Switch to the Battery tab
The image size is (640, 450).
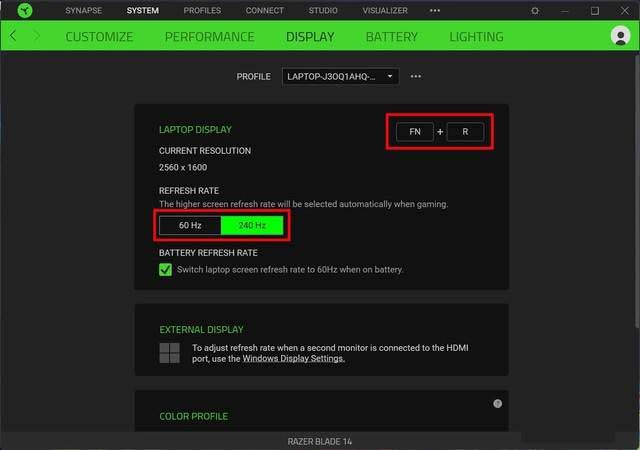(391, 37)
